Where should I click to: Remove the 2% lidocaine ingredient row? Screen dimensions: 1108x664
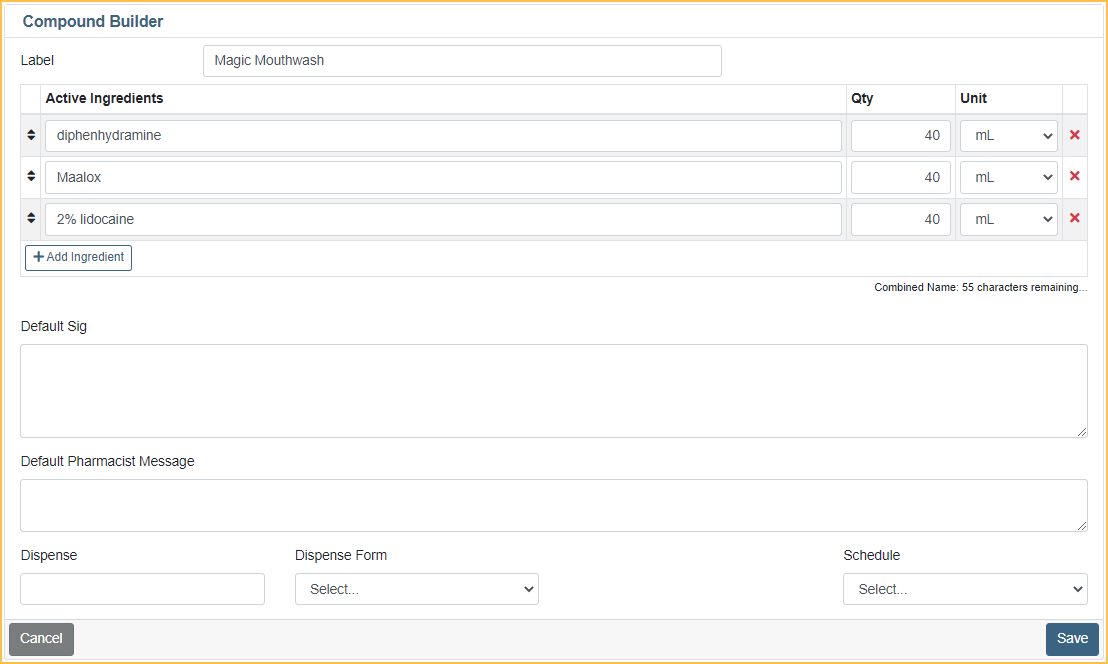click(x=1075, y=219)
